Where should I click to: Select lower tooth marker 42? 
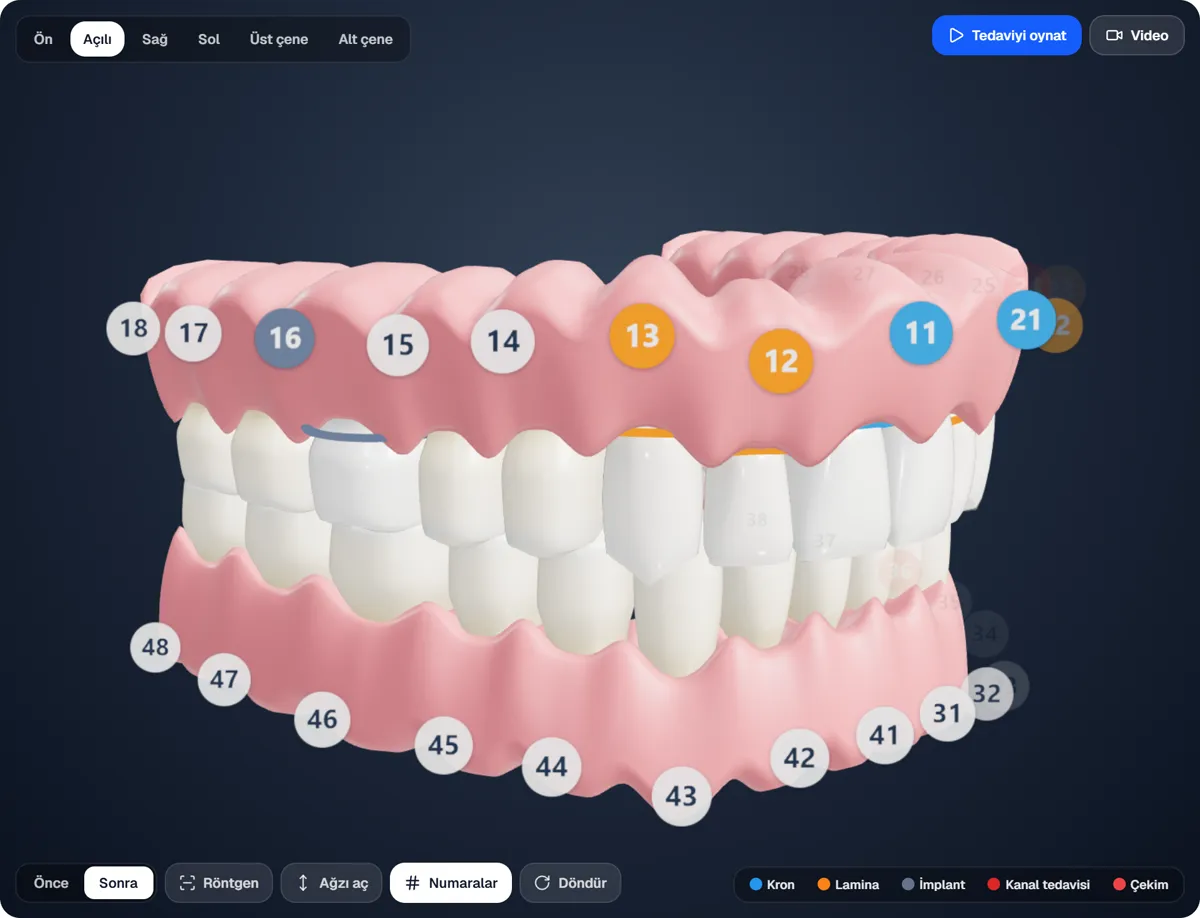tap(799, 758)
